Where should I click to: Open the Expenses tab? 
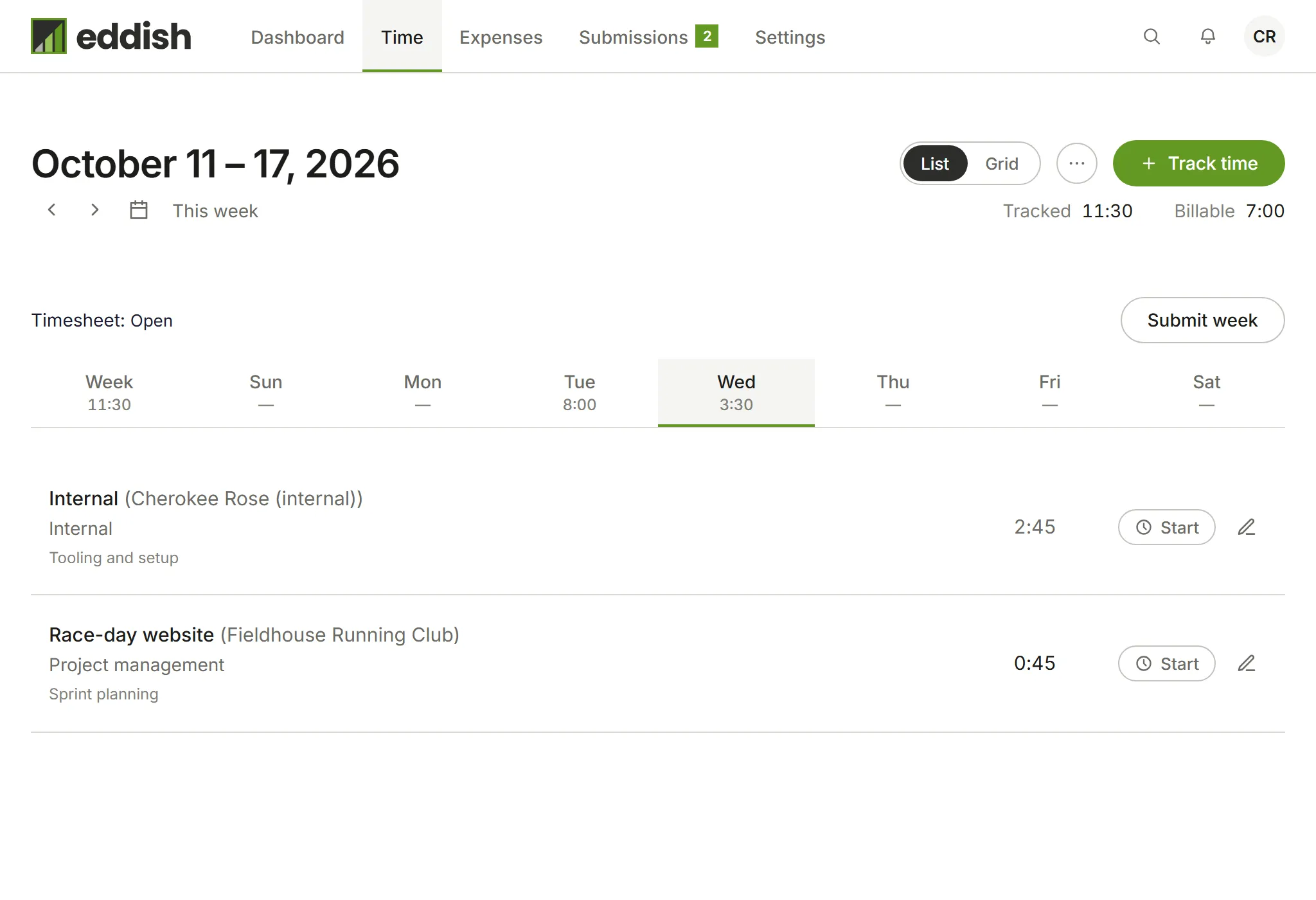[x=501, y=37]
